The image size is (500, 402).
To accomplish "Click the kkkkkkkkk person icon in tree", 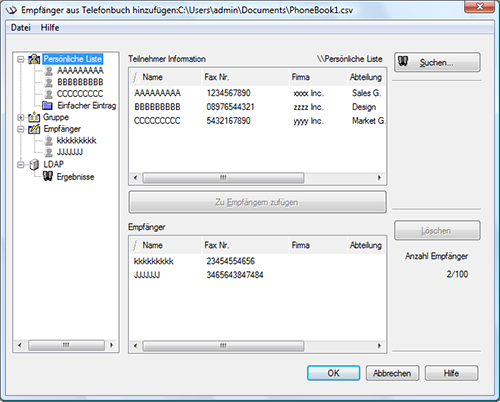I will coord(49,141).
